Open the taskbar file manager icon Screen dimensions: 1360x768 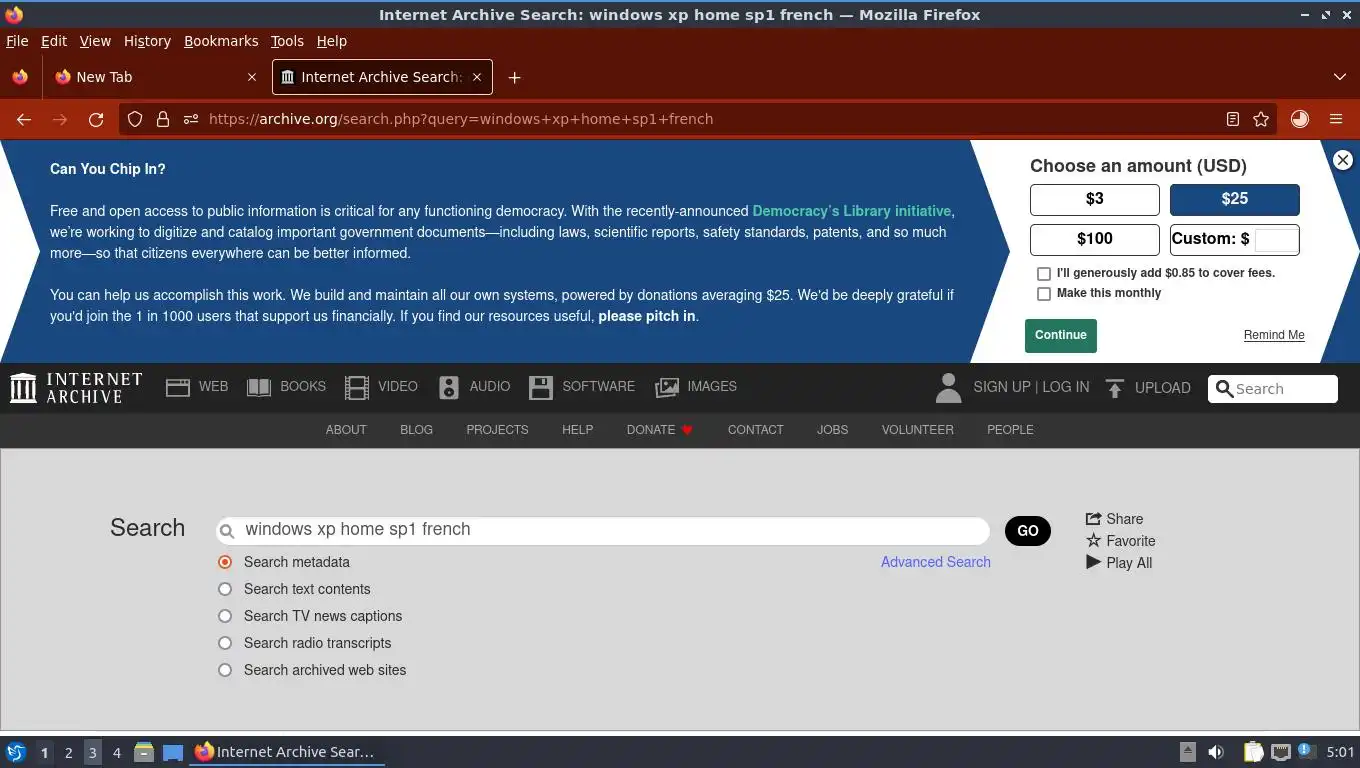(x=144, y=752)
